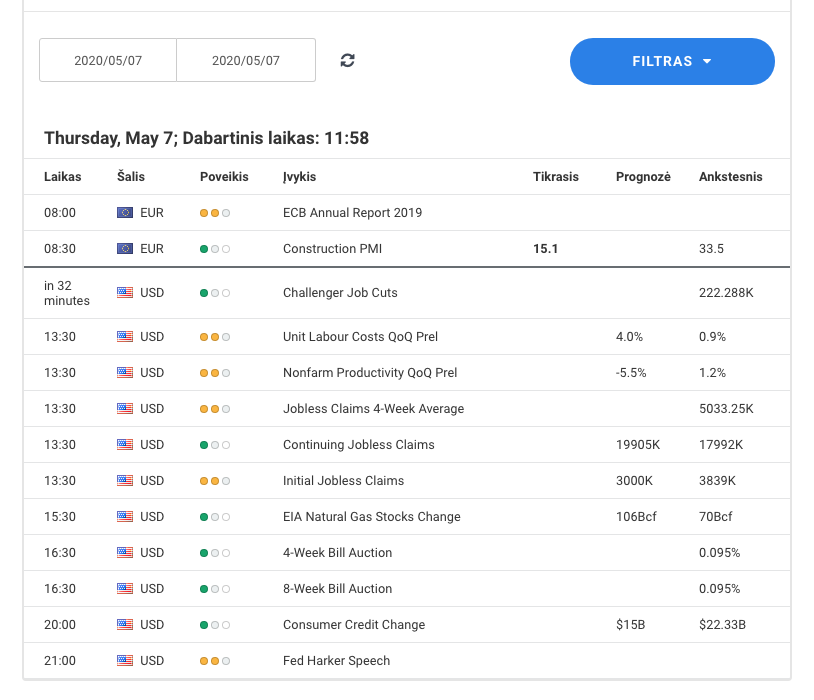Toggle the medium-impact indicator on Nonfarm Productivity QoQ Prel

click(x=214, y=372)
